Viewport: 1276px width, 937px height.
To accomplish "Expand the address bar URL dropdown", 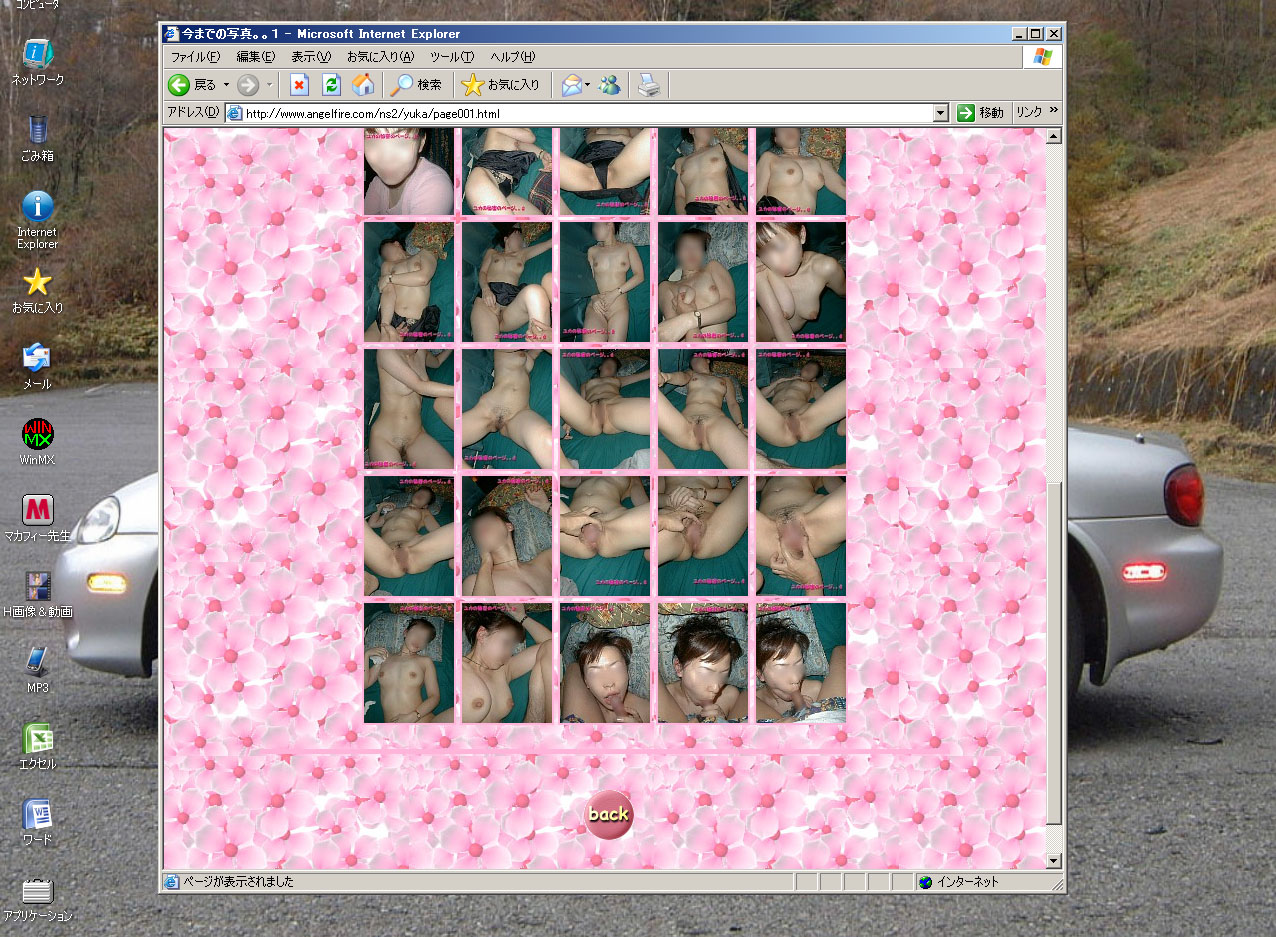I will pyautogui.click(x=940, y=113).
